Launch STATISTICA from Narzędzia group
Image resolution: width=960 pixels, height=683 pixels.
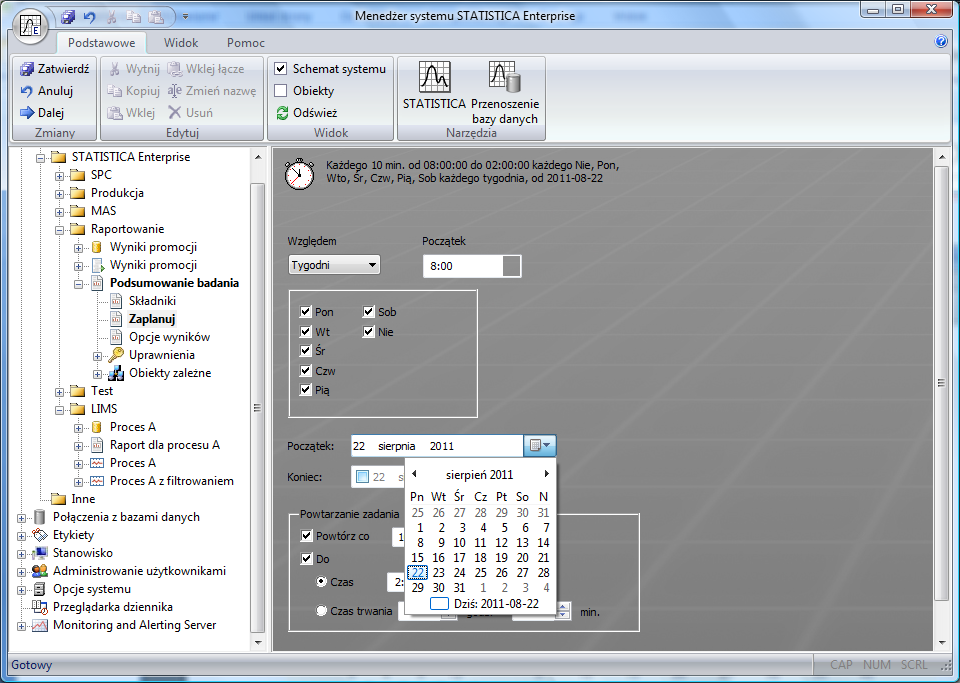tap(434, 85)
